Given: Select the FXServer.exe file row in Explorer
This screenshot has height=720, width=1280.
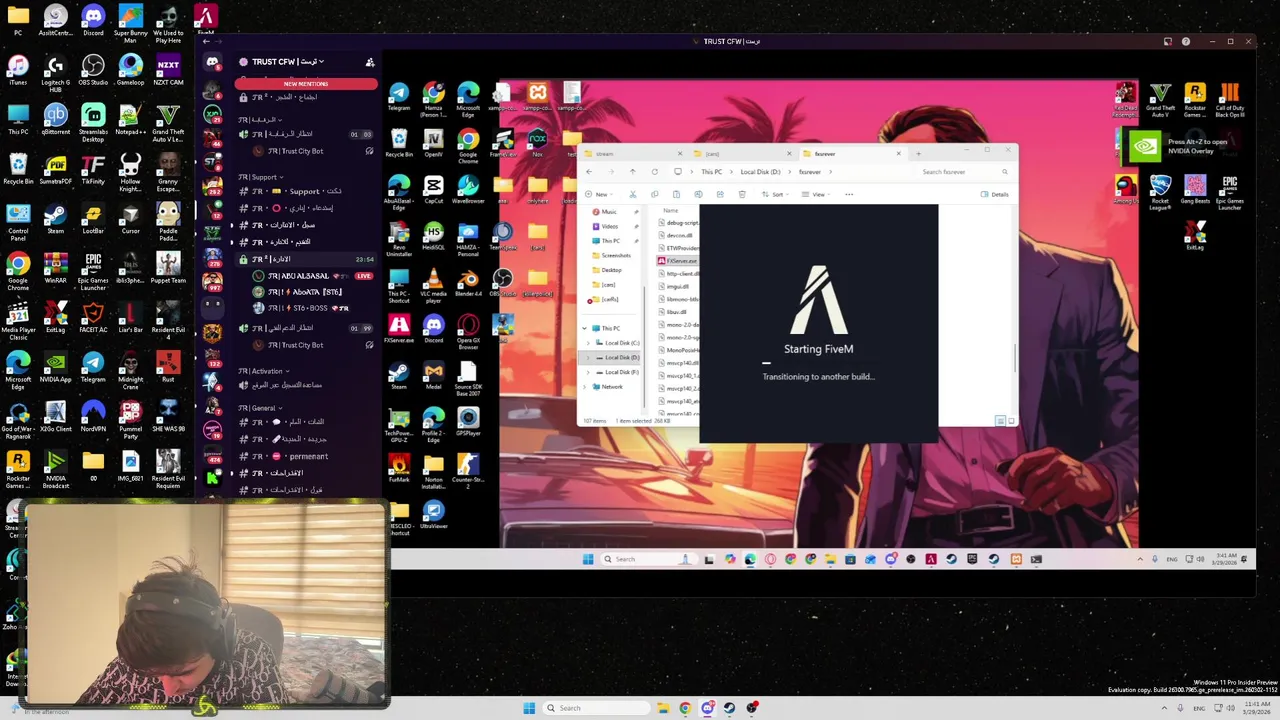Looking at the screenshot, I should point(679,260).
